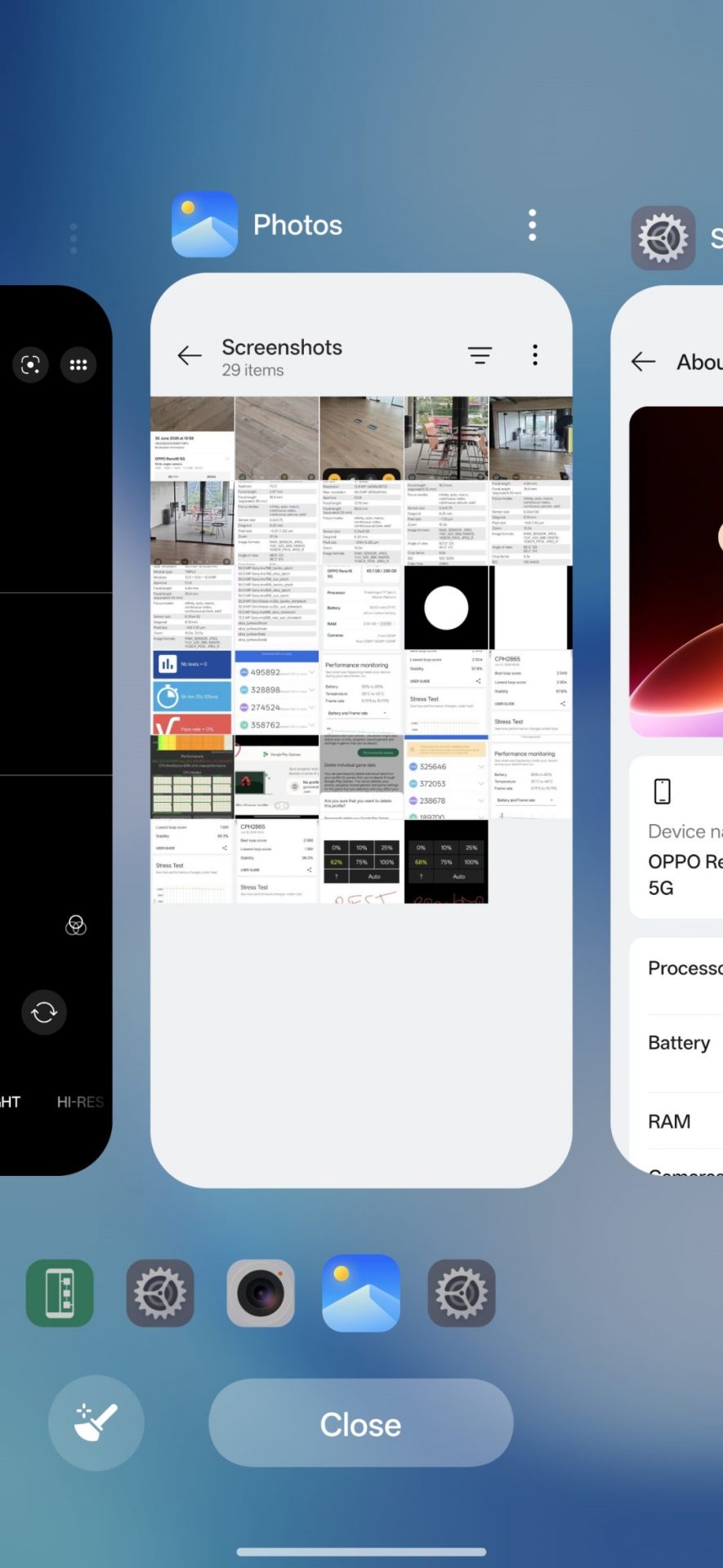
Task: Tap the back arrow in the About device card
Action: coord(644,362)
